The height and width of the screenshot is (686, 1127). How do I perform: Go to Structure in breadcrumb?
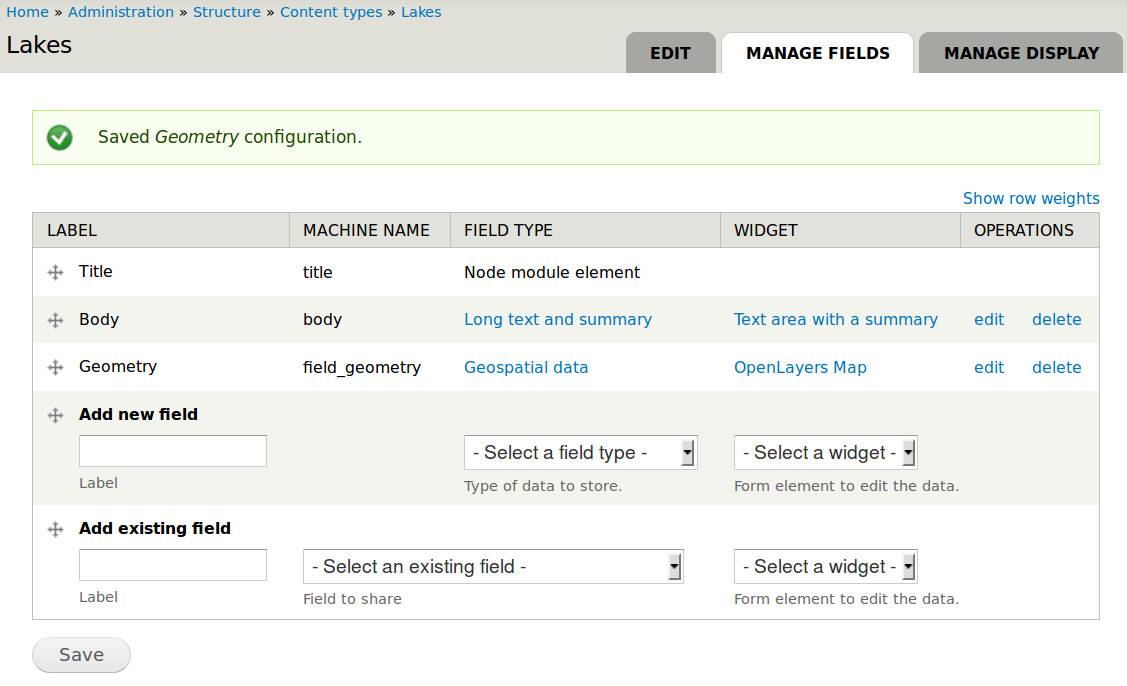(x=227, y=12)
